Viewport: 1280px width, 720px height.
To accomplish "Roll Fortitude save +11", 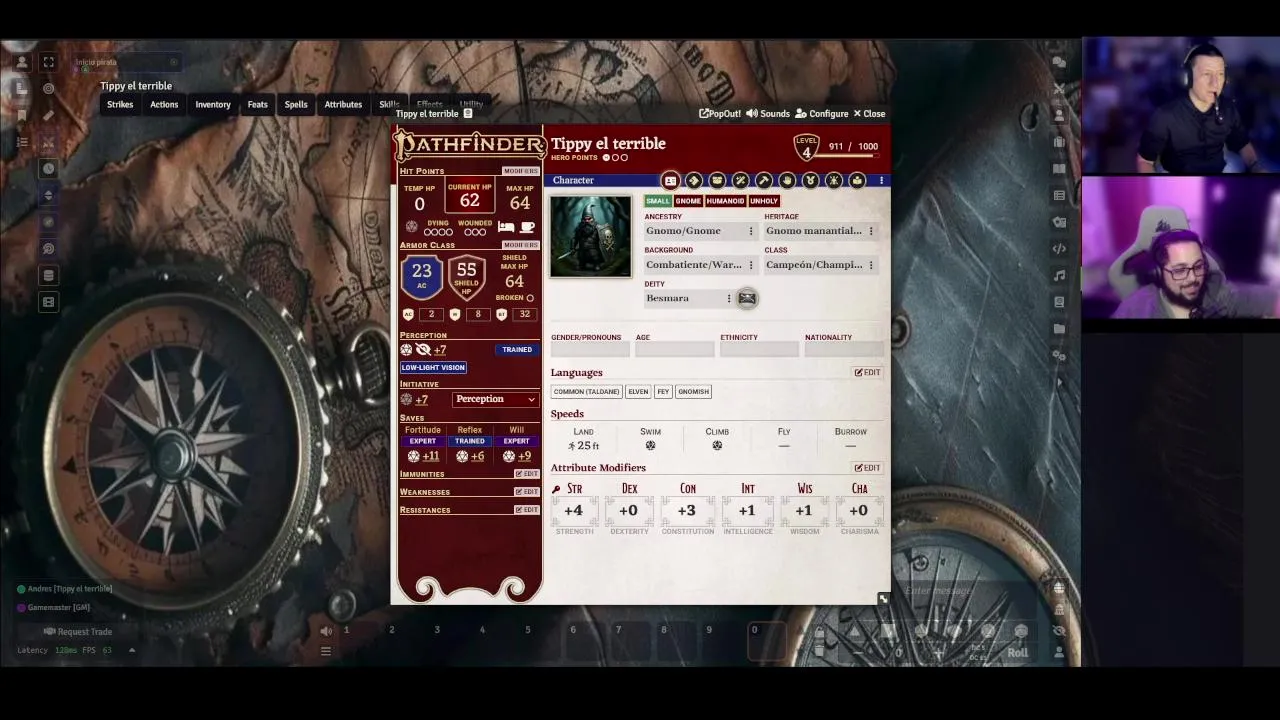I will (423, 456).
